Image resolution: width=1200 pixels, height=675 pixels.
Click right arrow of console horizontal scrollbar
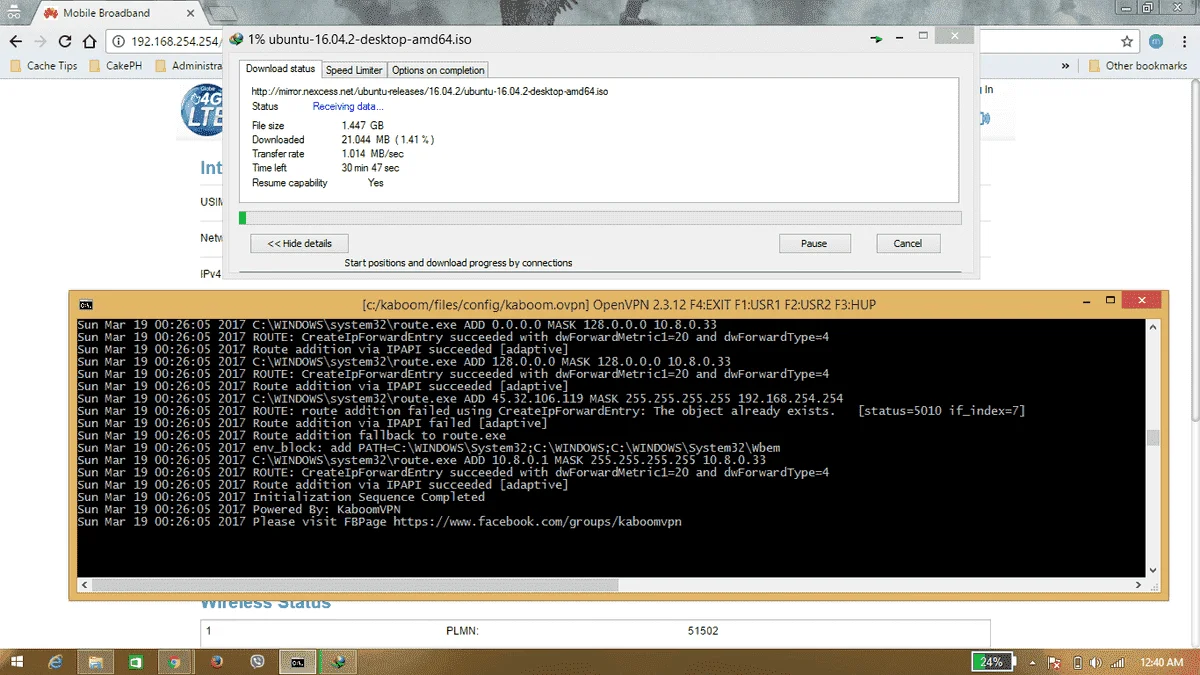1138,584
